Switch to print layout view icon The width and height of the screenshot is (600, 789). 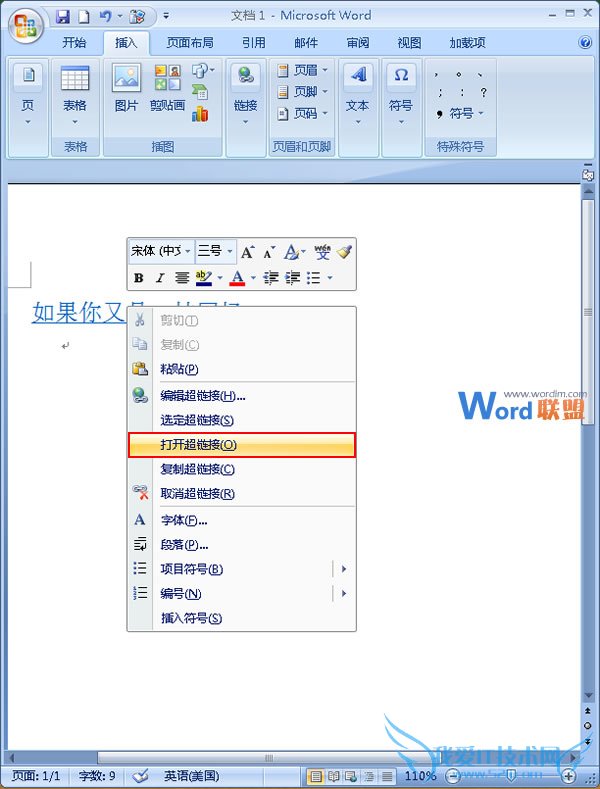(316, 776)
